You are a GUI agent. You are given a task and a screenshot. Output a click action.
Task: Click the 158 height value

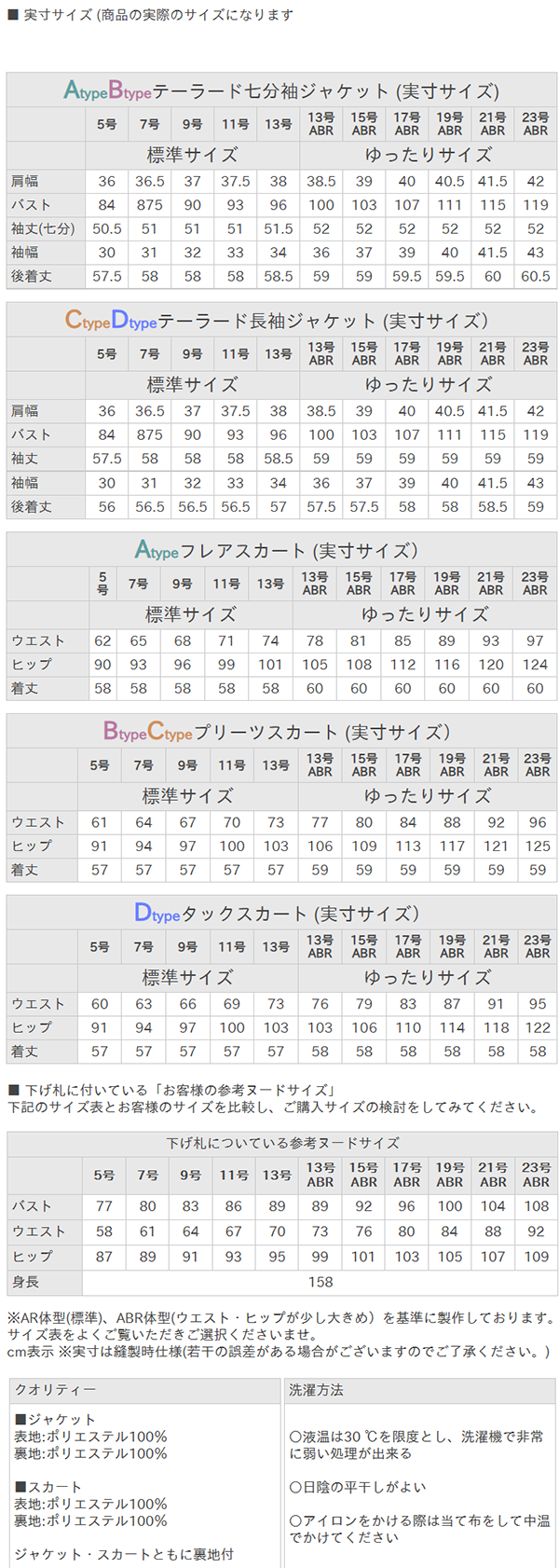click(320, 1283)
